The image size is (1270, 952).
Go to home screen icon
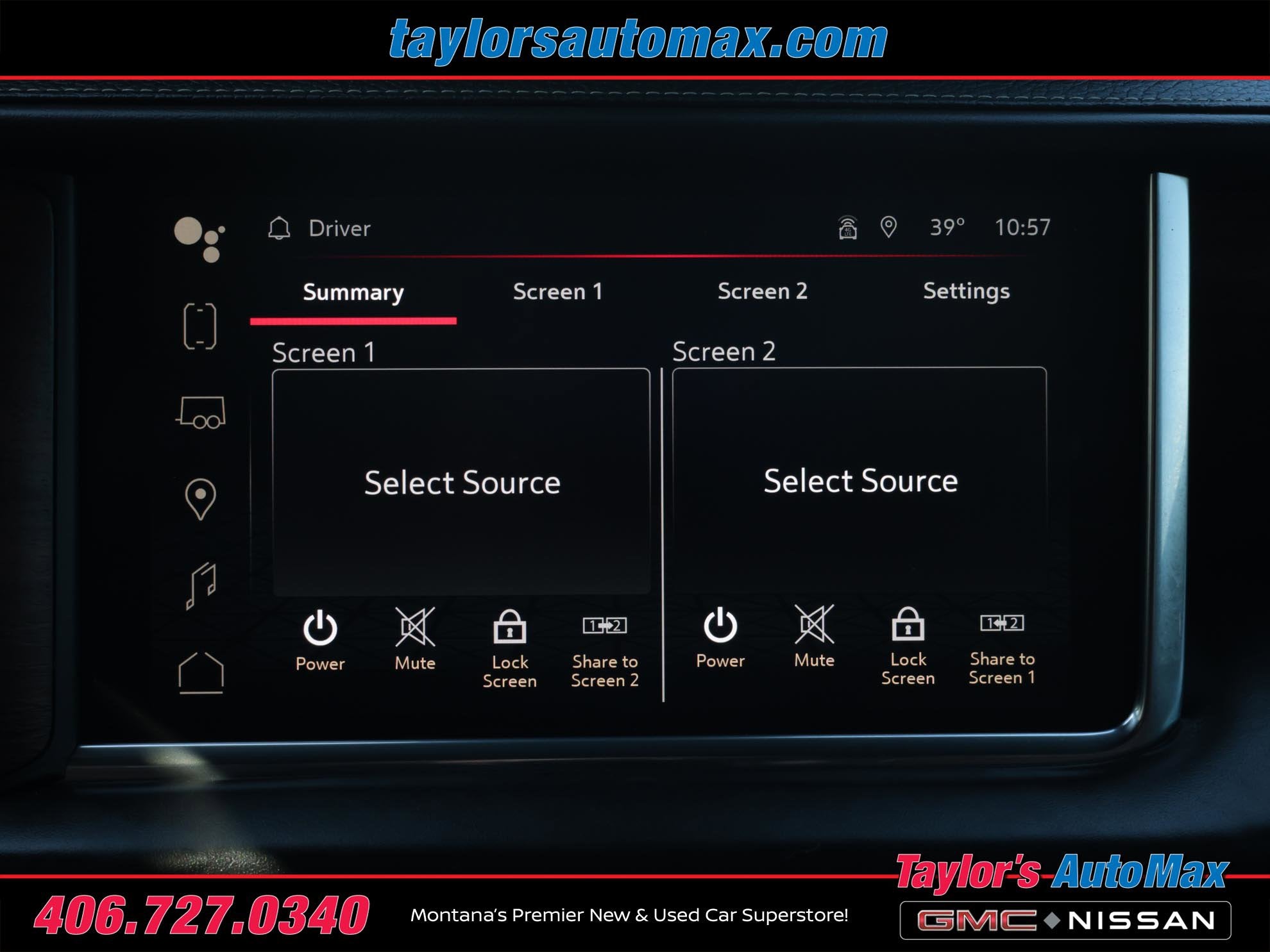tap(201, 672)
